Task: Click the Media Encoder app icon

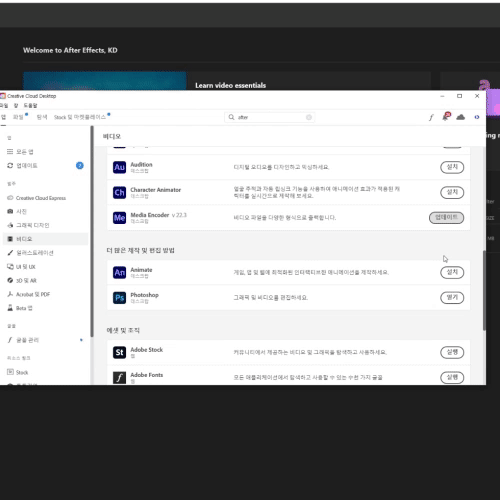Action: pyautogui.click(x=119, y=218)
